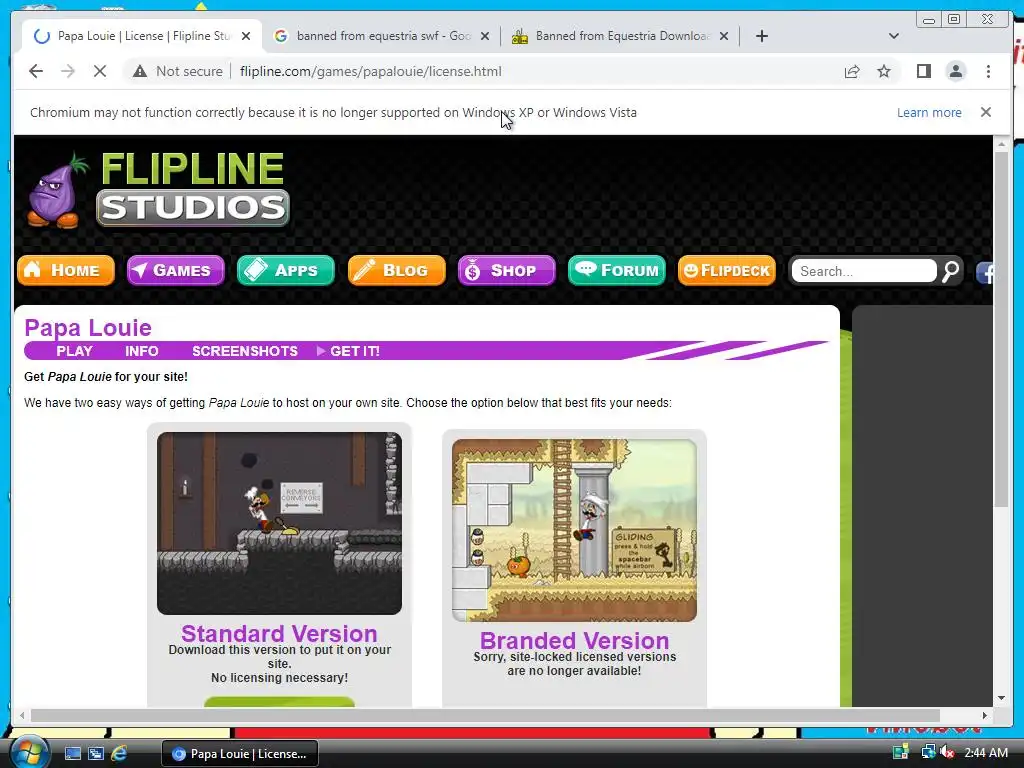Open the SCREENSHOTS tab
The image size is (1024, 768).
pyautogui.click(x=245, y=351)
